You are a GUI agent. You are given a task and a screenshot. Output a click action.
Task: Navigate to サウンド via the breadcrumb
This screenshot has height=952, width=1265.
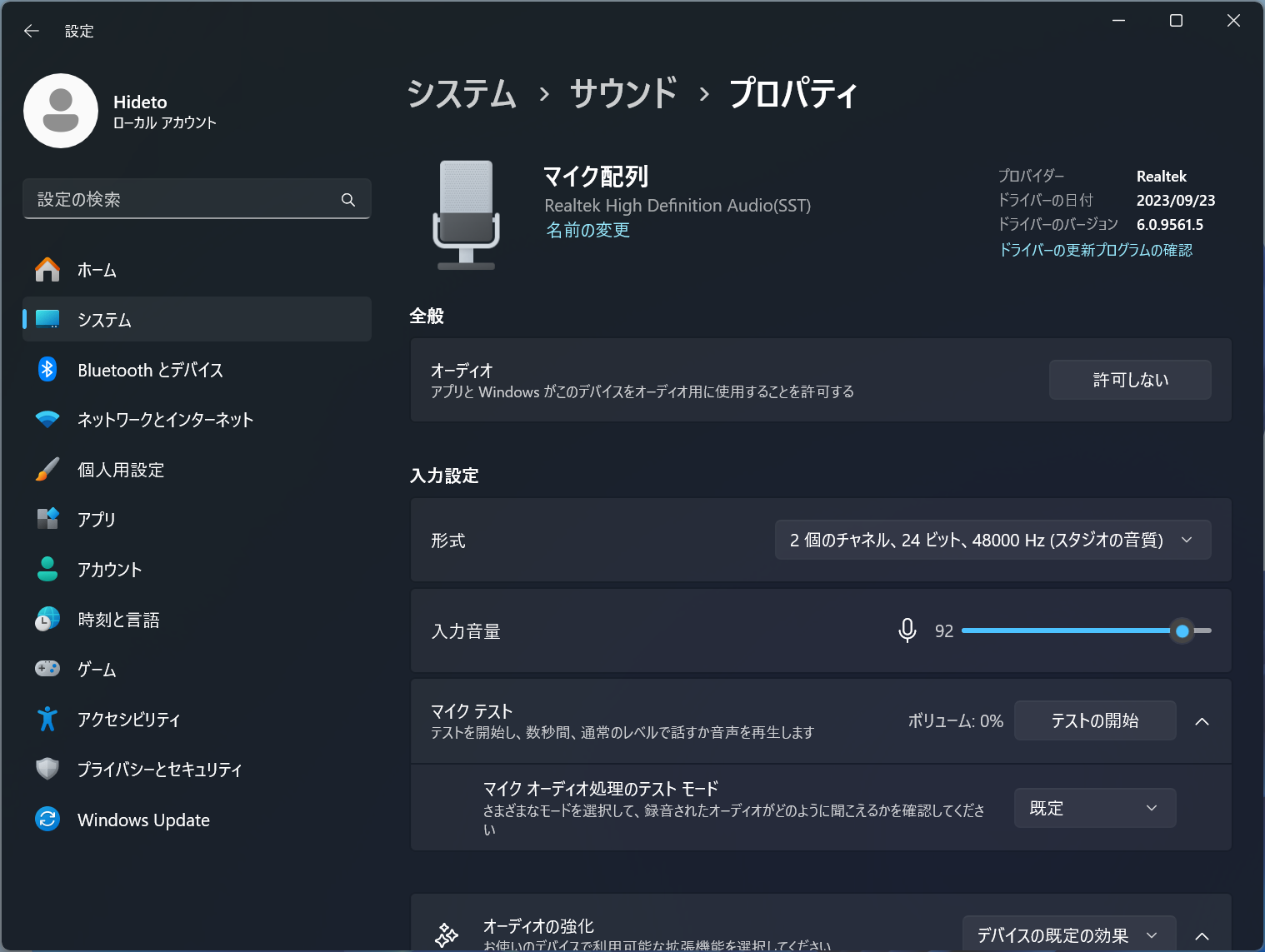click(x=622, y=93)
